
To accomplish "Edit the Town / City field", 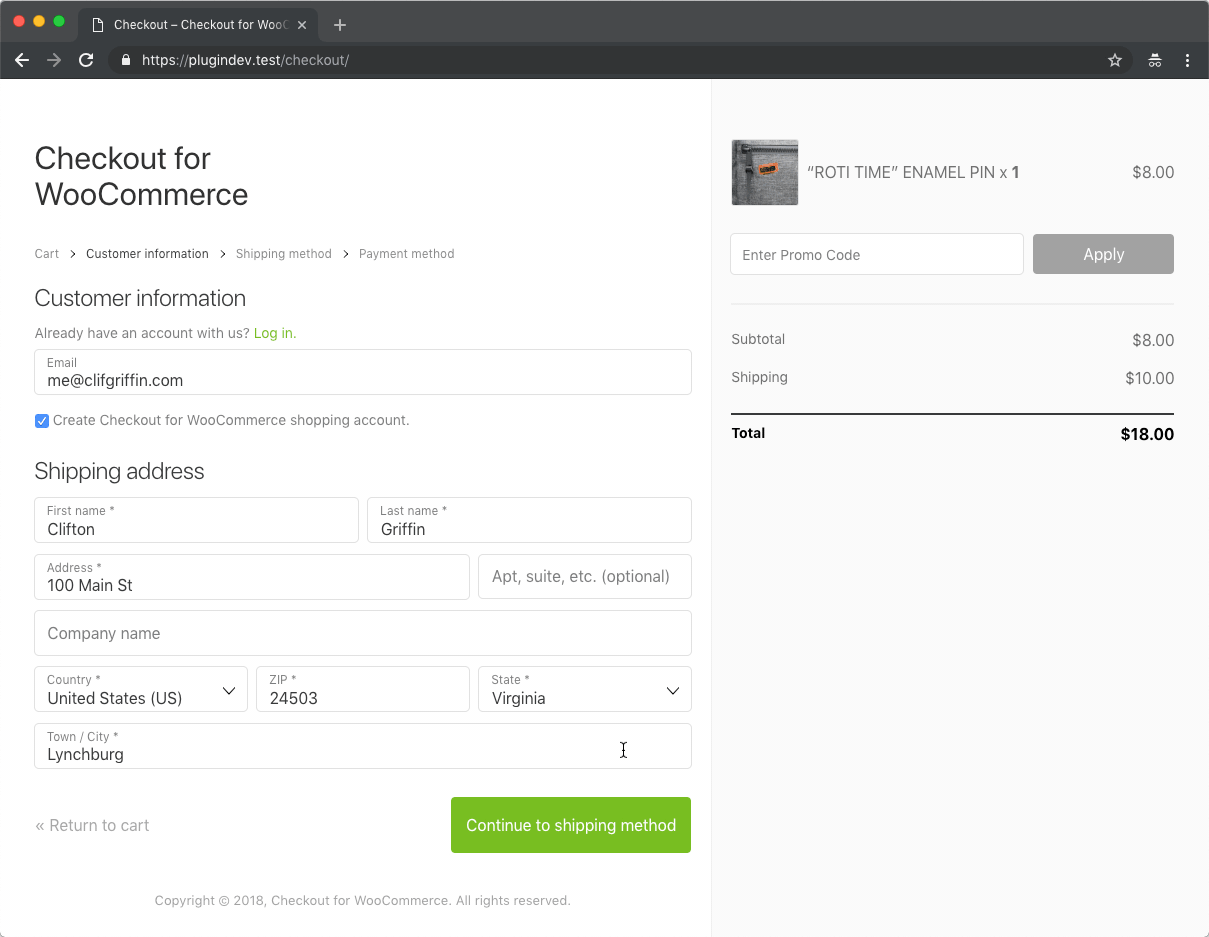I will pos(363,746).
